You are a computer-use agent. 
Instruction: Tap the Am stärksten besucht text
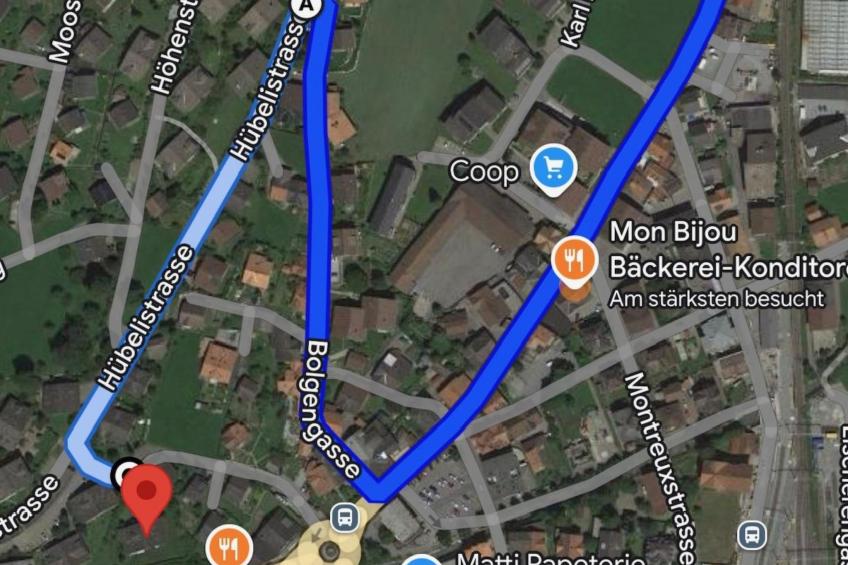coord(717,298)
